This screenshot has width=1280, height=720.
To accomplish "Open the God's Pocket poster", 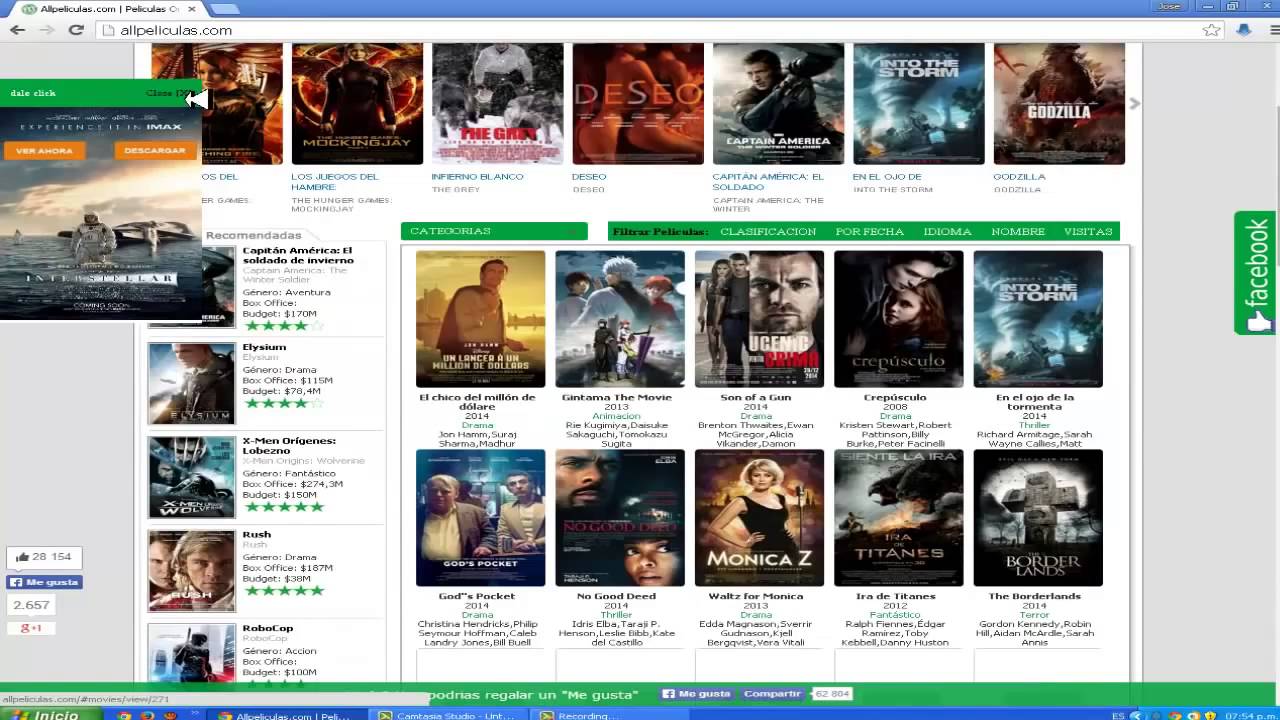I will pyautogui.click(x=480, y=518).
